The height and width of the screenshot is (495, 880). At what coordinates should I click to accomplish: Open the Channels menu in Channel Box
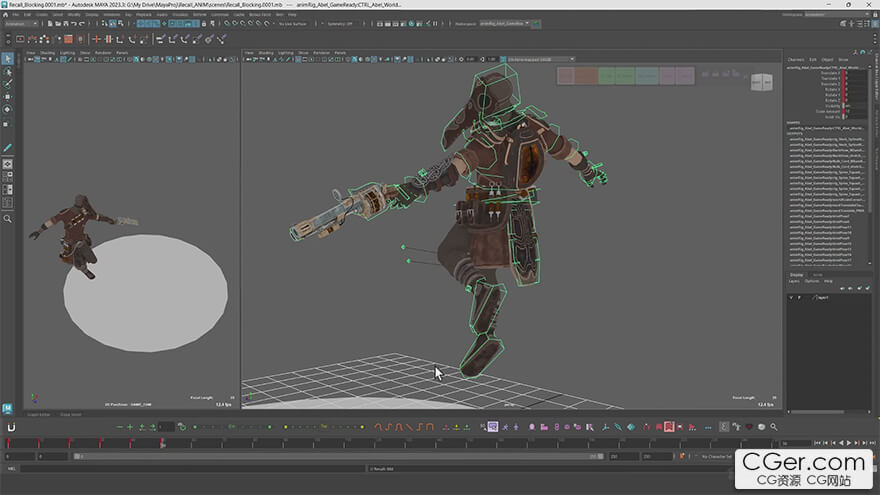(796, 59)
